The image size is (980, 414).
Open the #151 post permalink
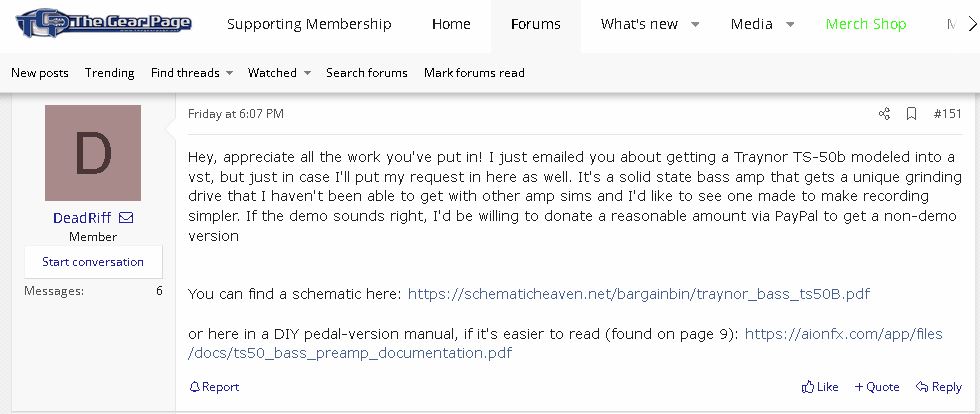click(947, 114)
